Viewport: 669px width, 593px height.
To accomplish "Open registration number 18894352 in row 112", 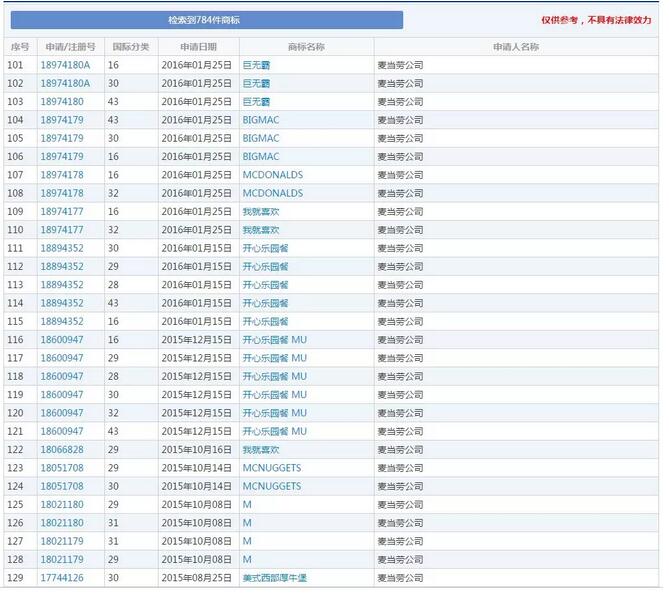I will 62,267.
